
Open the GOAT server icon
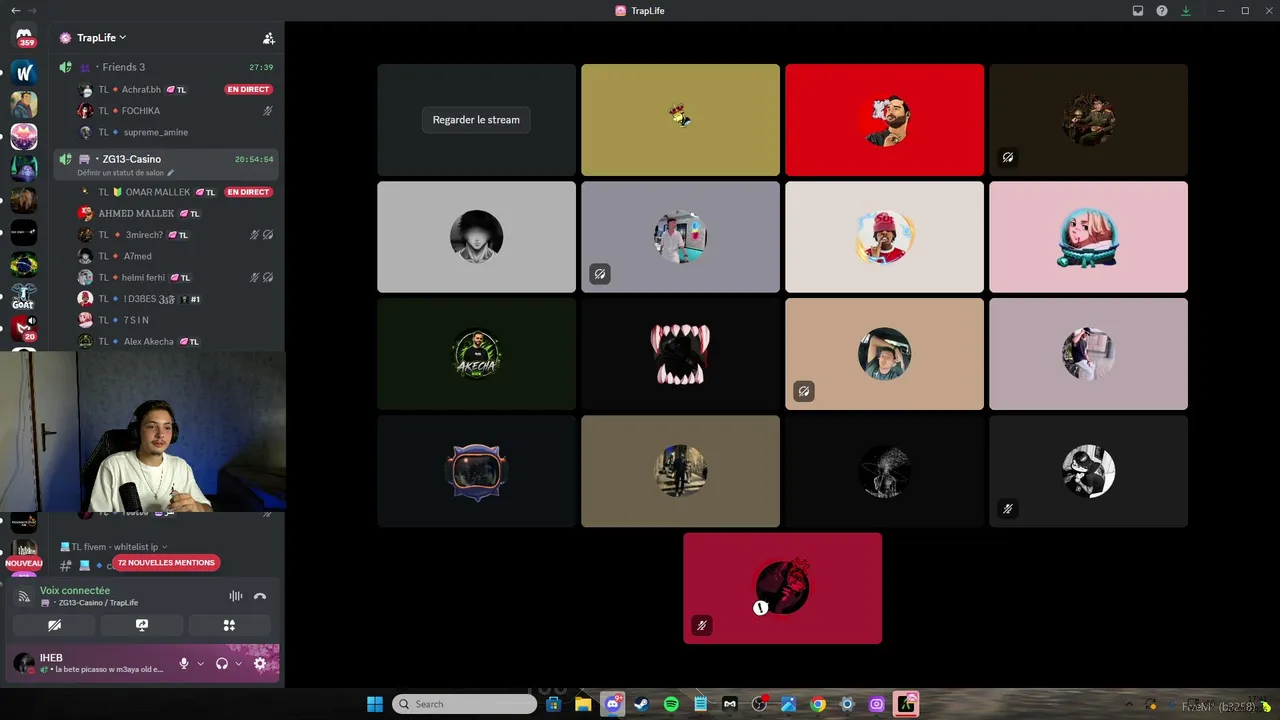(24, 297)
